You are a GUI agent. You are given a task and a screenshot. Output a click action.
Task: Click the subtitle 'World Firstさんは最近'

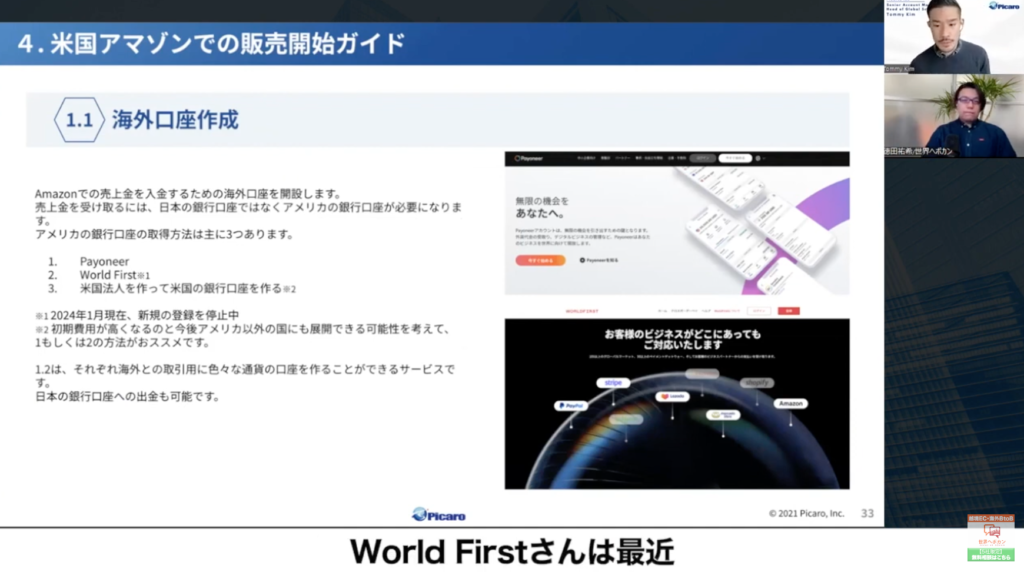(512, 552)
